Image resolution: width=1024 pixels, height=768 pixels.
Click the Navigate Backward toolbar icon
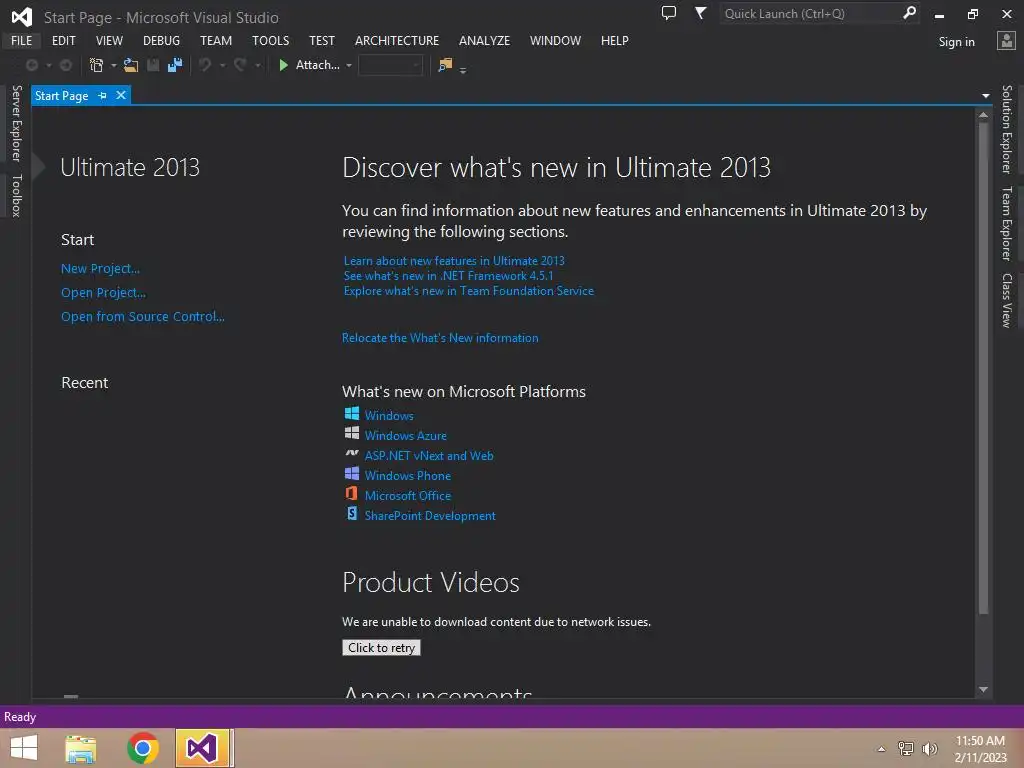[x=31, y=65]
